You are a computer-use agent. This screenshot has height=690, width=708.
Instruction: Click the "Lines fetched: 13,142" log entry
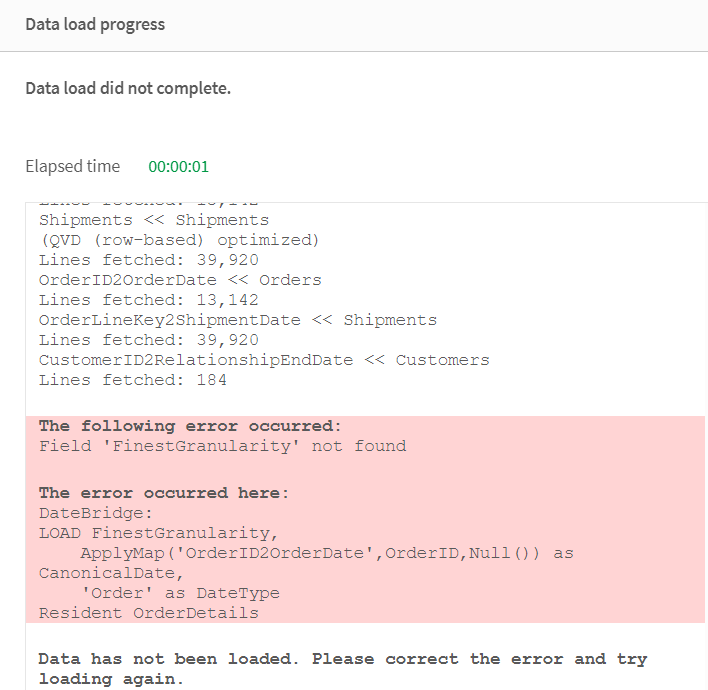tap(135, 300)
